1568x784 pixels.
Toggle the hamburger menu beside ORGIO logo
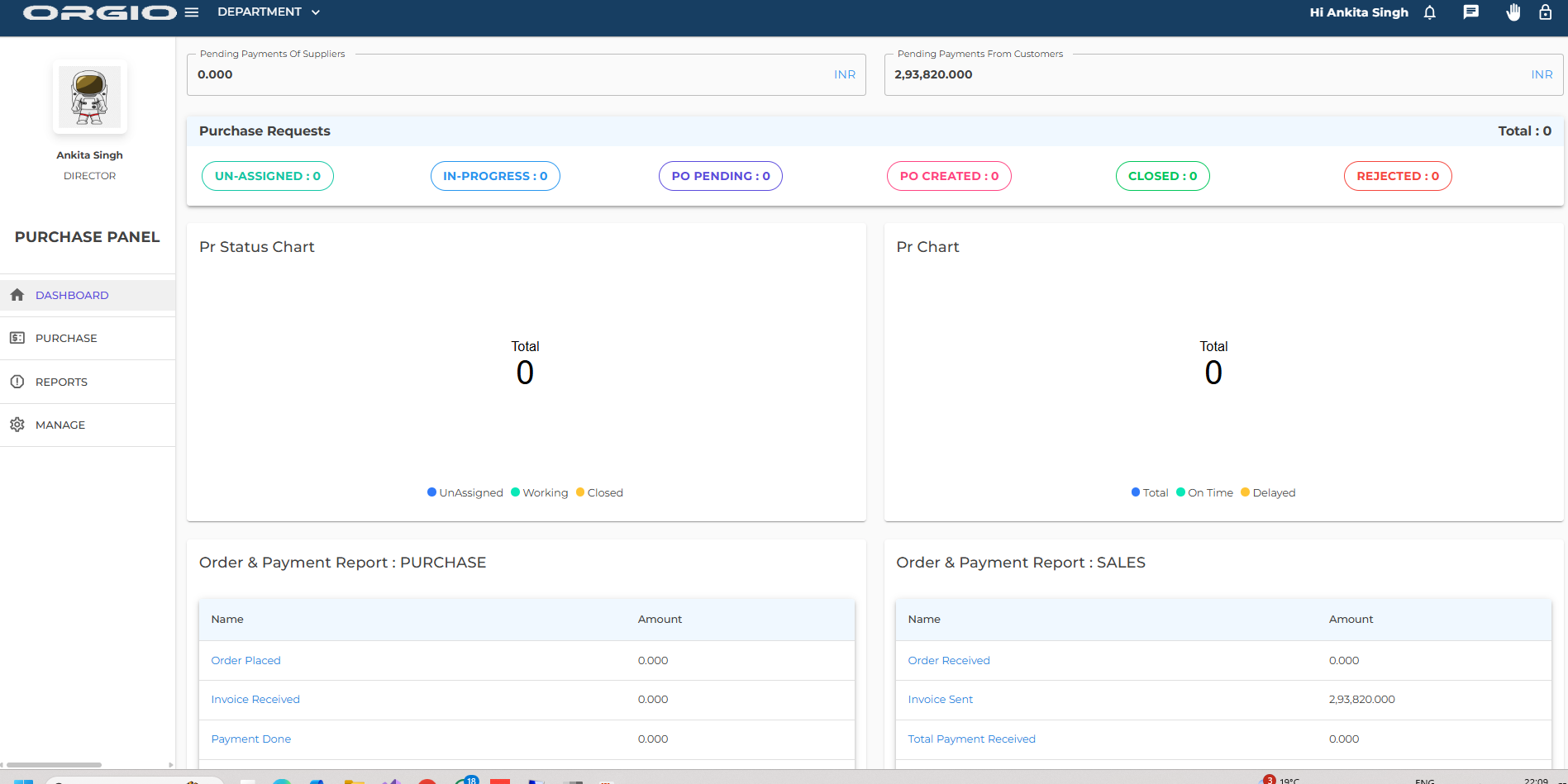tap(192, 12)
